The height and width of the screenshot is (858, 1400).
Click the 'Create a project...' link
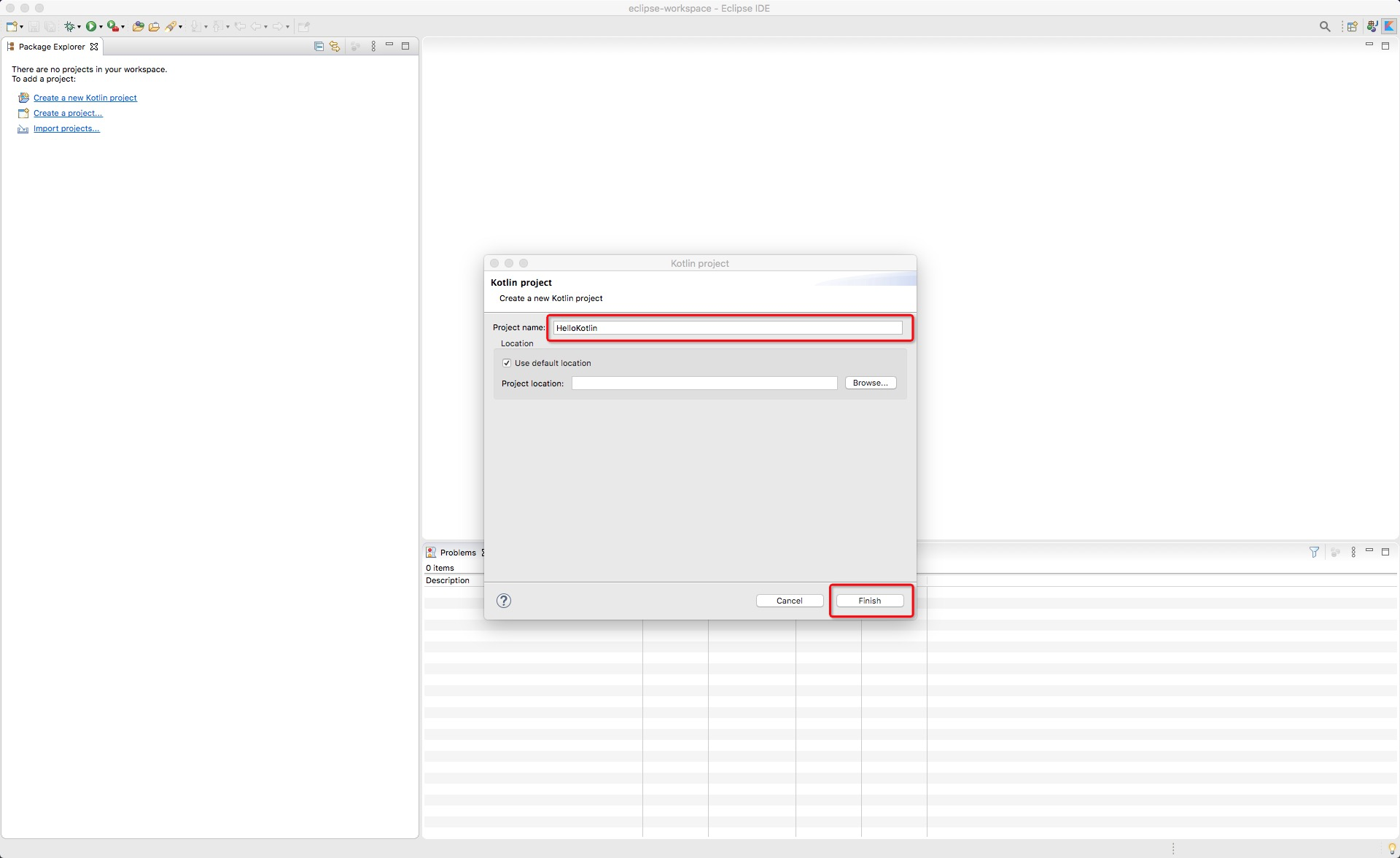[x=68, y=113]
